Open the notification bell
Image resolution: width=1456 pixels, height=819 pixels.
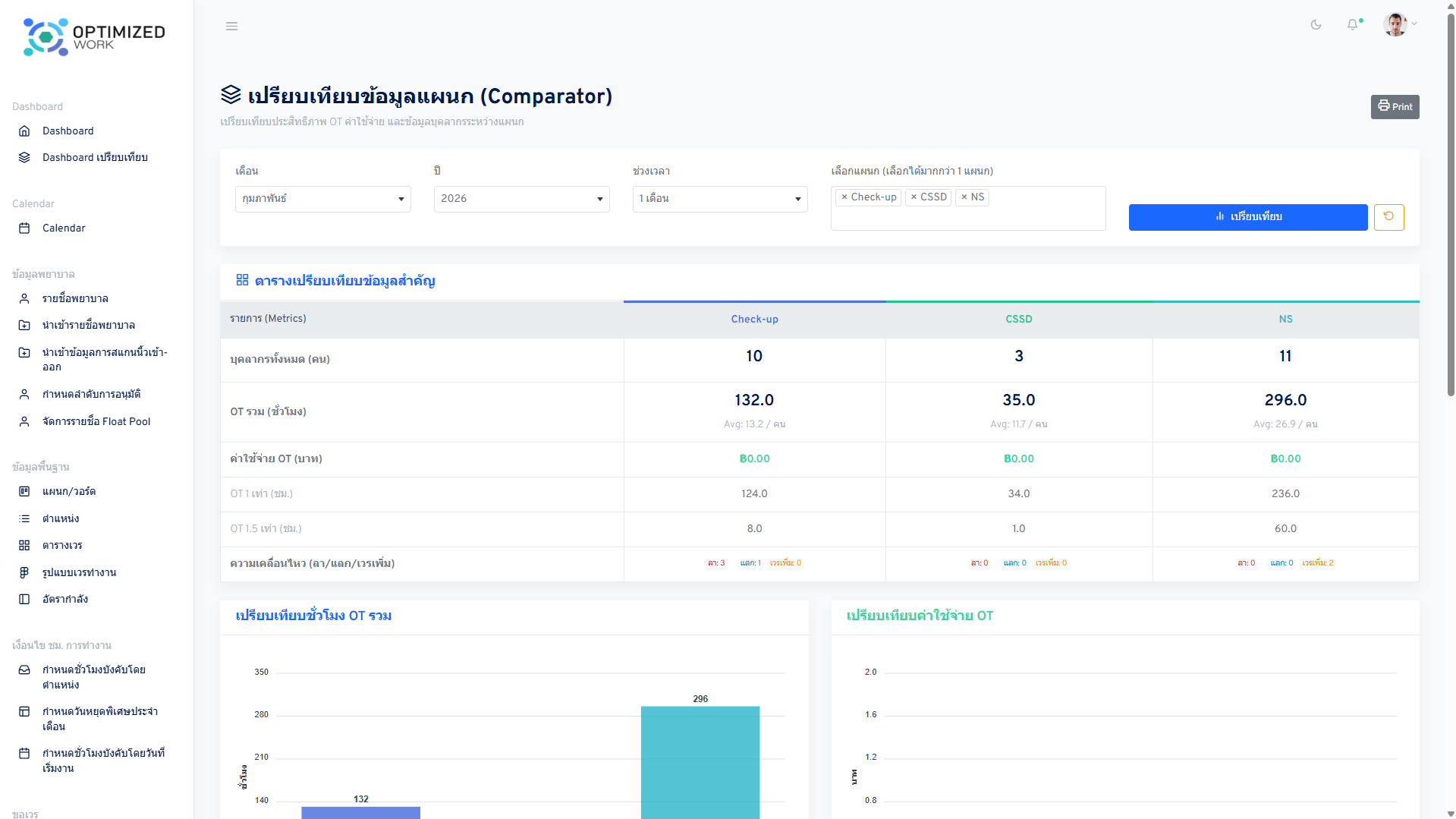click(1353, 24)
